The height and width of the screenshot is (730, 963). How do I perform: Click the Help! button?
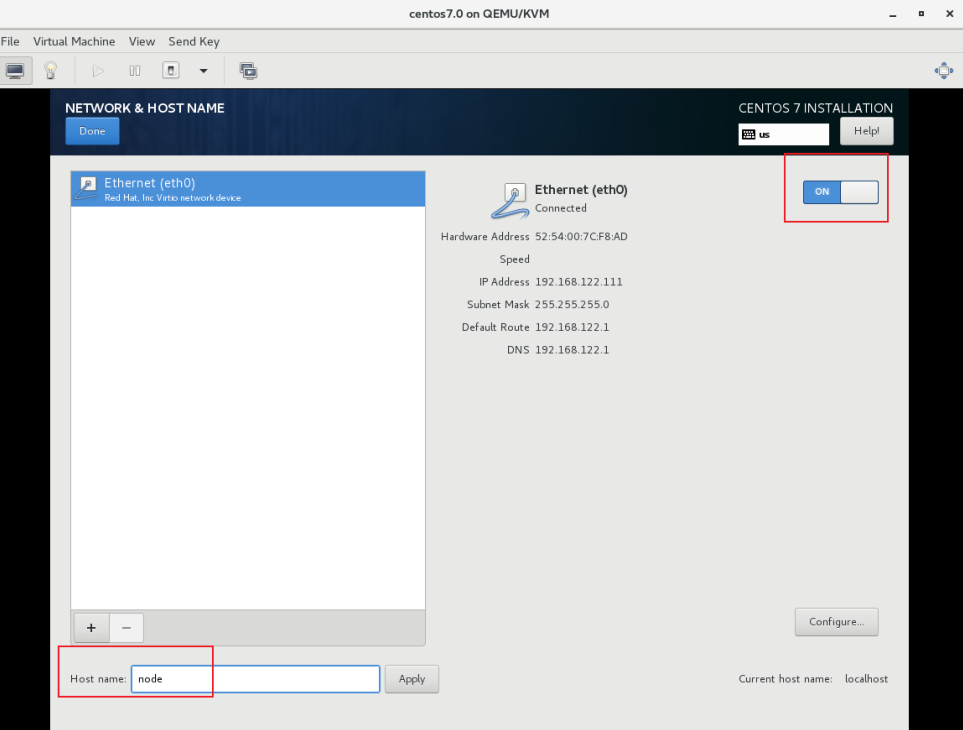866,131
